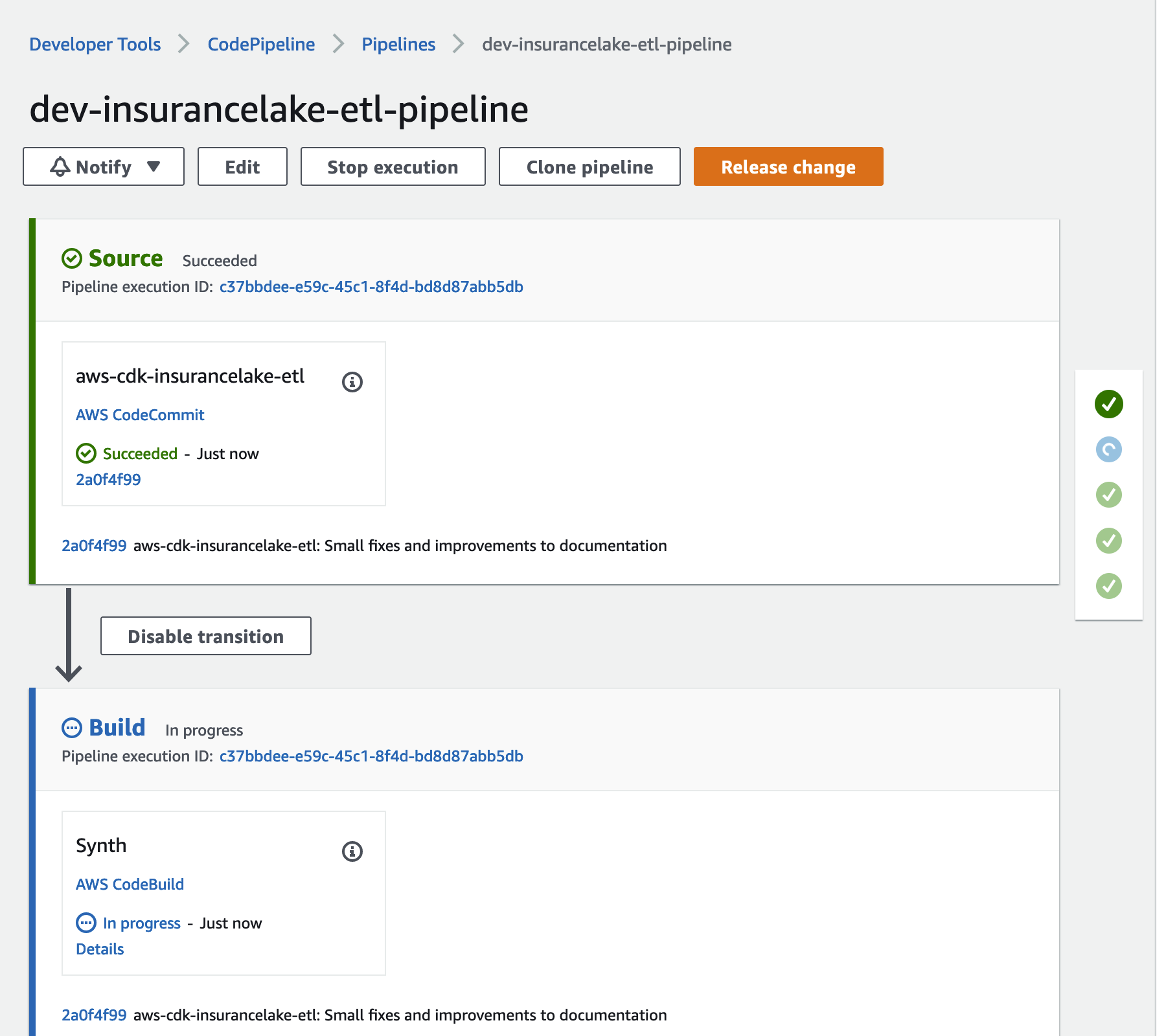Go to CodePipeline breadcrumb link

[261, 45]
